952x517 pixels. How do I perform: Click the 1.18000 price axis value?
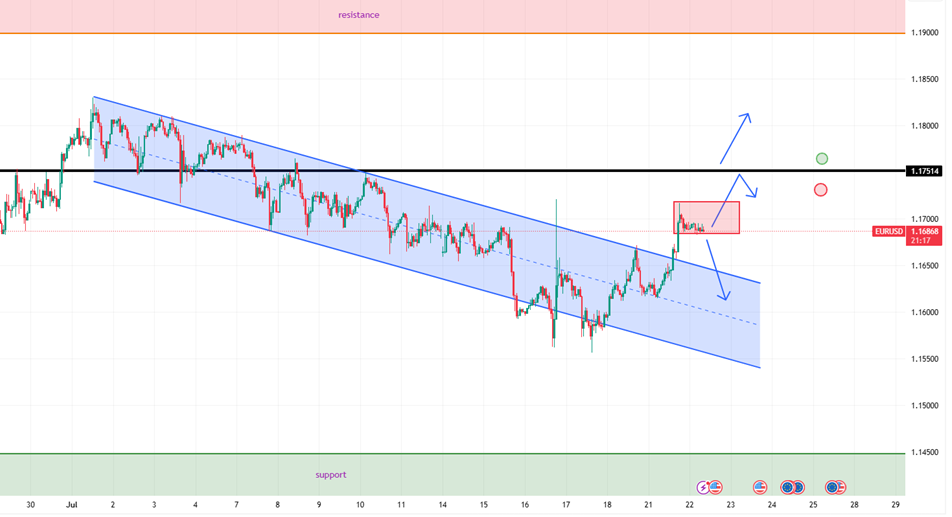click(x=925, y=126)
